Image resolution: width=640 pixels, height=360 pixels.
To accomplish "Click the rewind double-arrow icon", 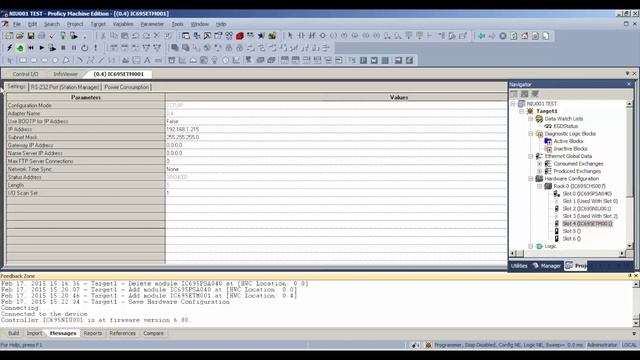I will (x=31, y=48).
